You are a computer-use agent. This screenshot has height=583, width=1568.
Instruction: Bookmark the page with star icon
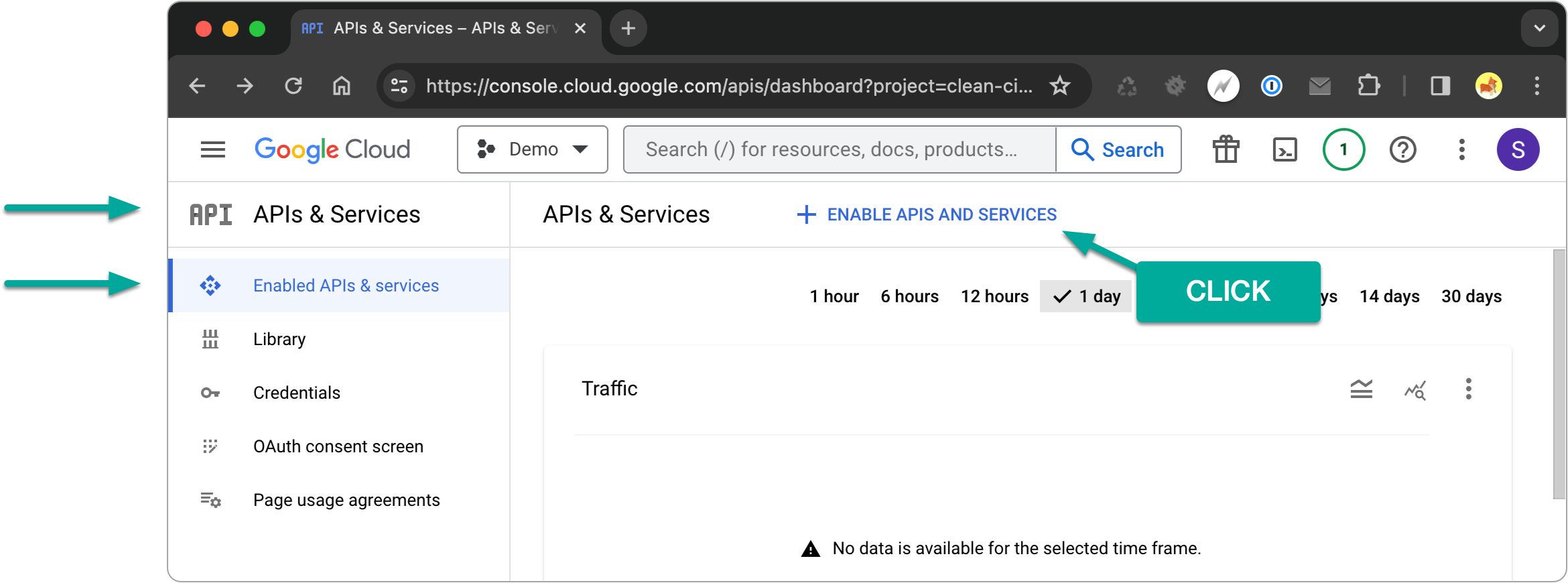coord(1060,86)
